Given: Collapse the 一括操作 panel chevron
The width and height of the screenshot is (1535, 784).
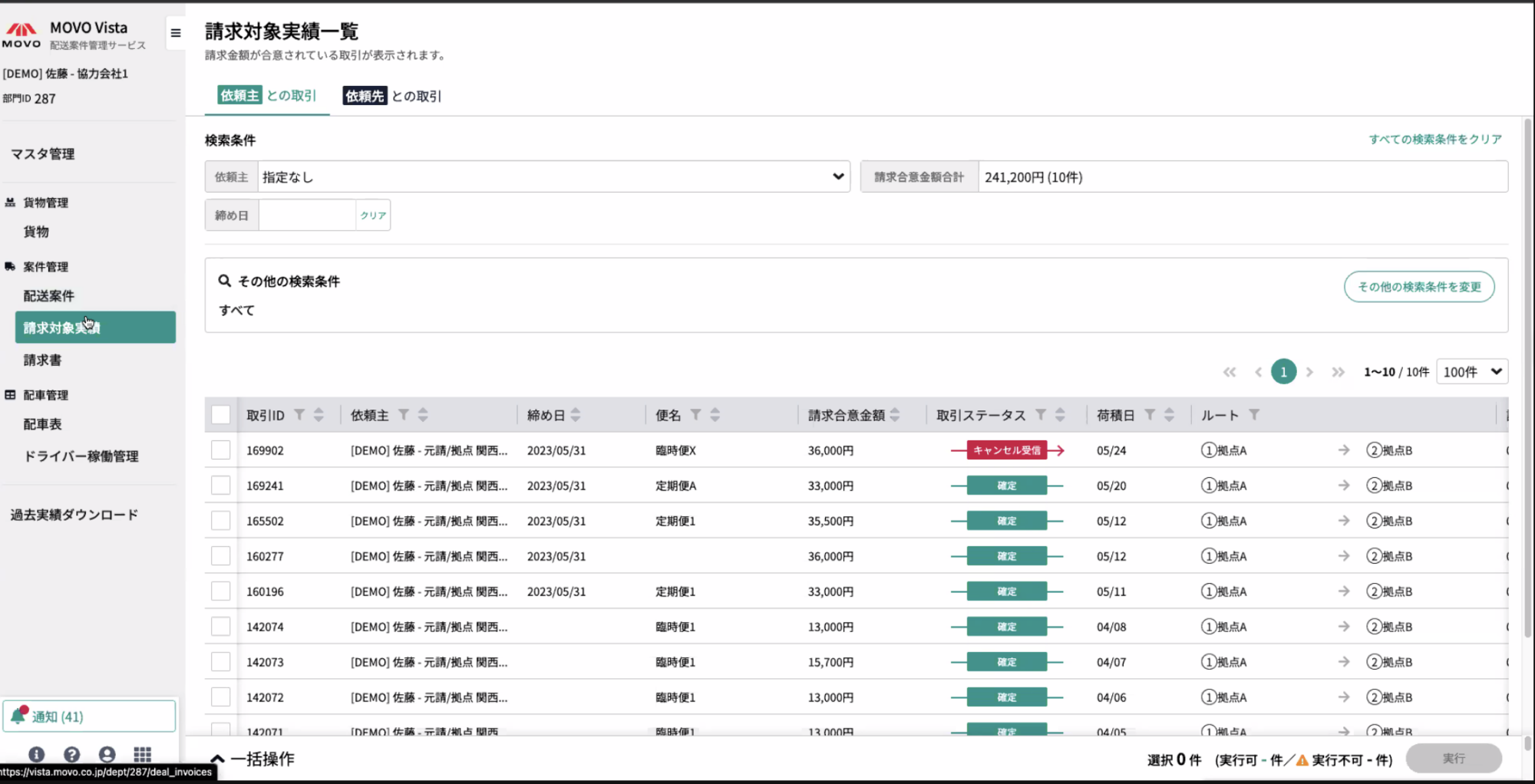Looking at the screenshot, I should (x=217, y=759).
